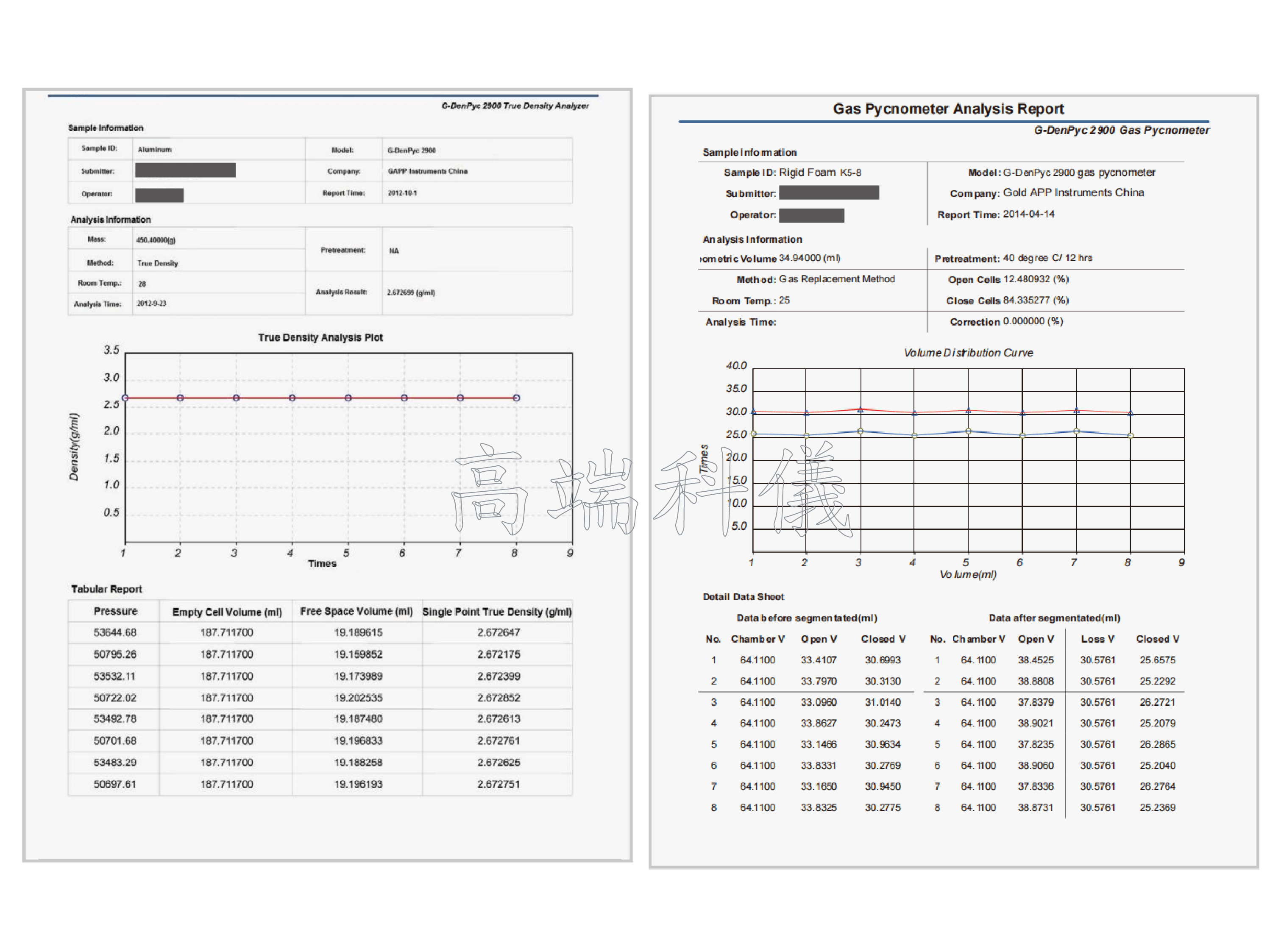1270x952 pixels.
Task: Click free space volume '19.196833'
Action: coord(358,740)
